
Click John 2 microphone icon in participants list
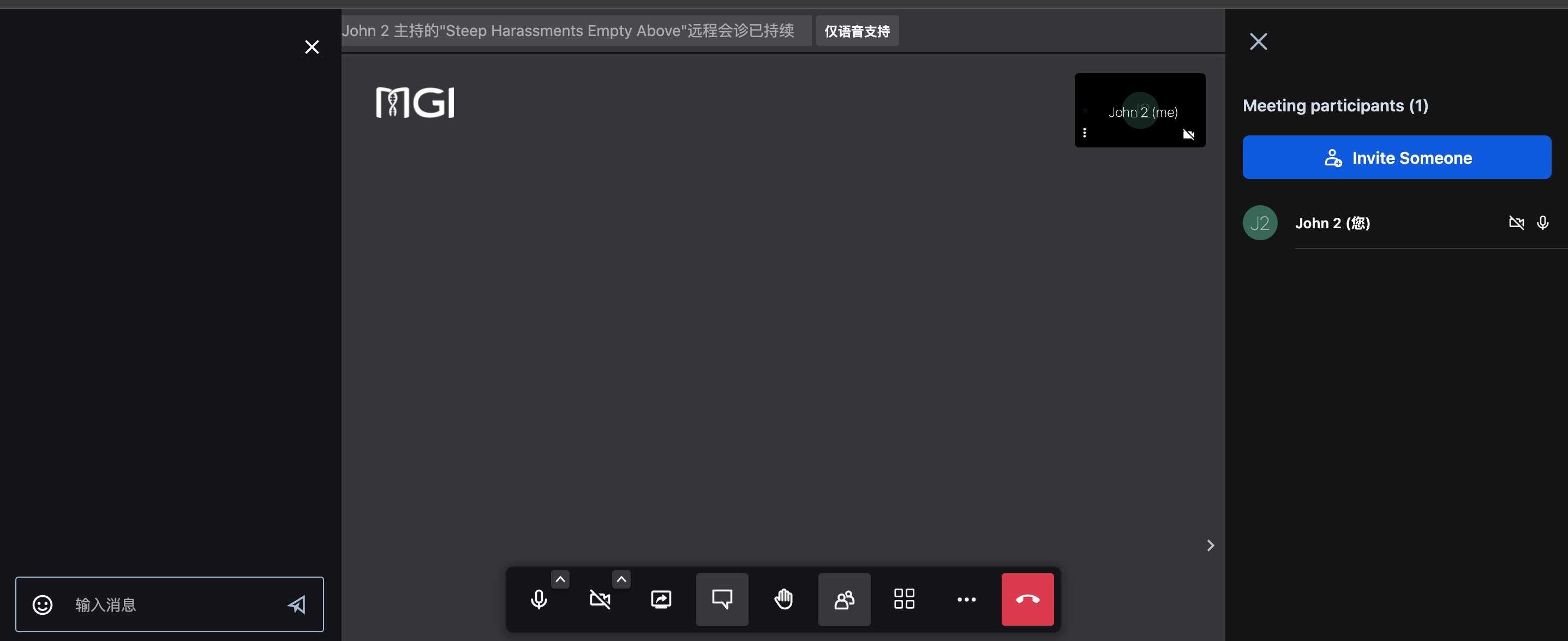(x=1542, y=223)
